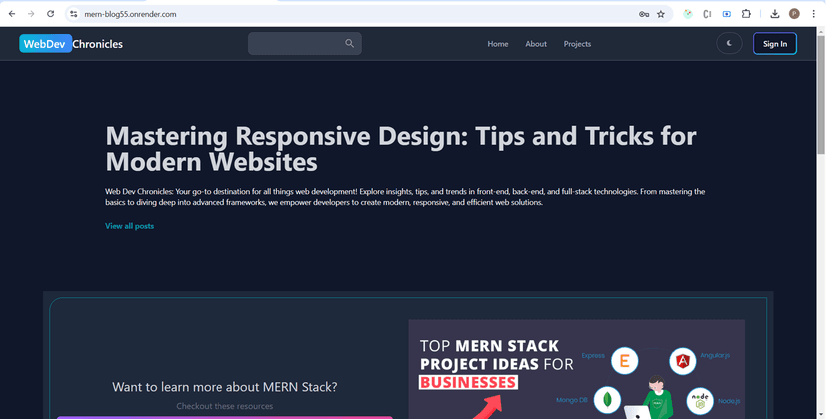Screen dimensions: 828x419
Task: Click the browser profile avatar
Action: 794,14
